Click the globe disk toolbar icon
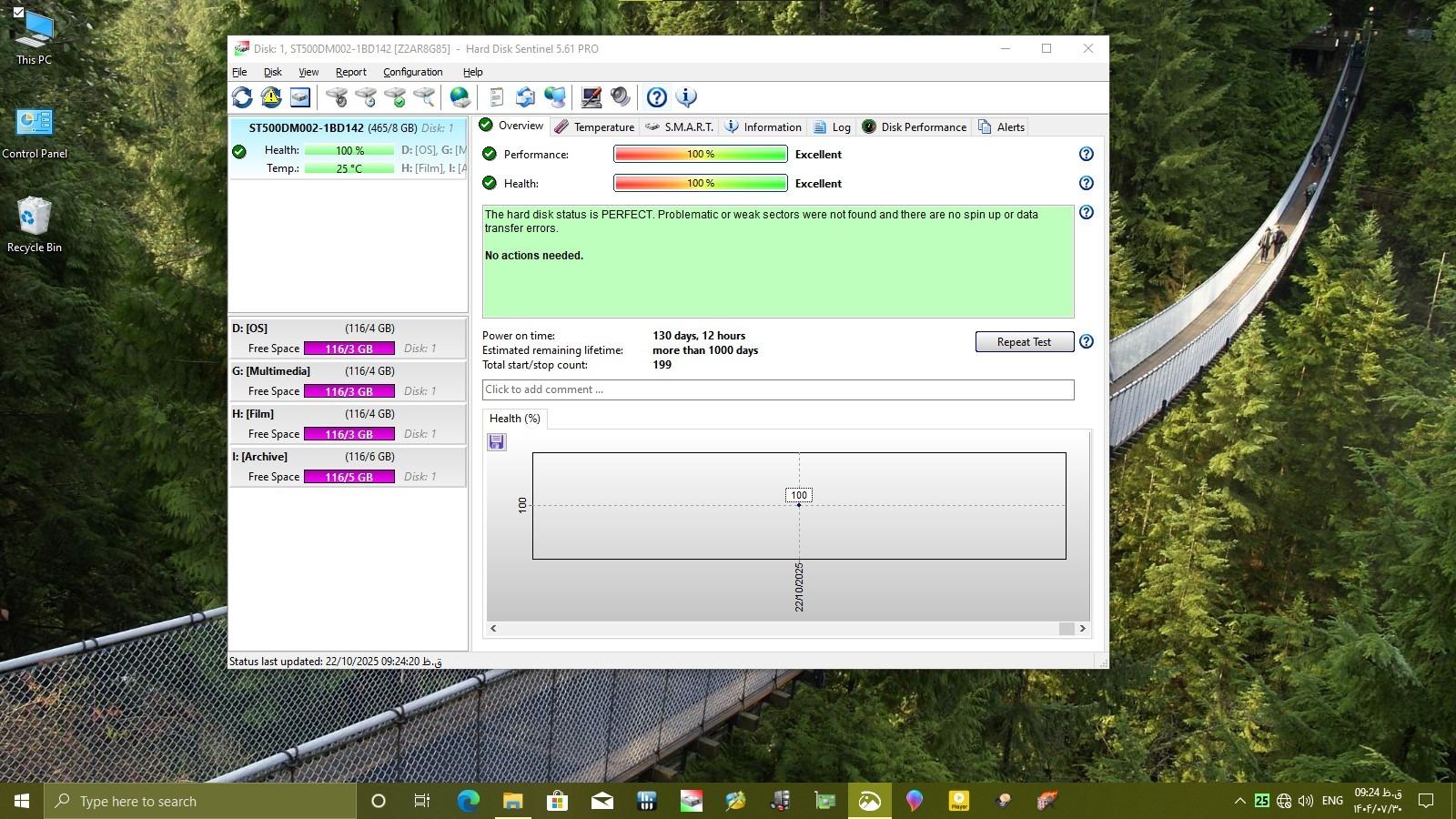This screenshot has width=1456, height=819. pyautogui.click(x=460, y=97)
